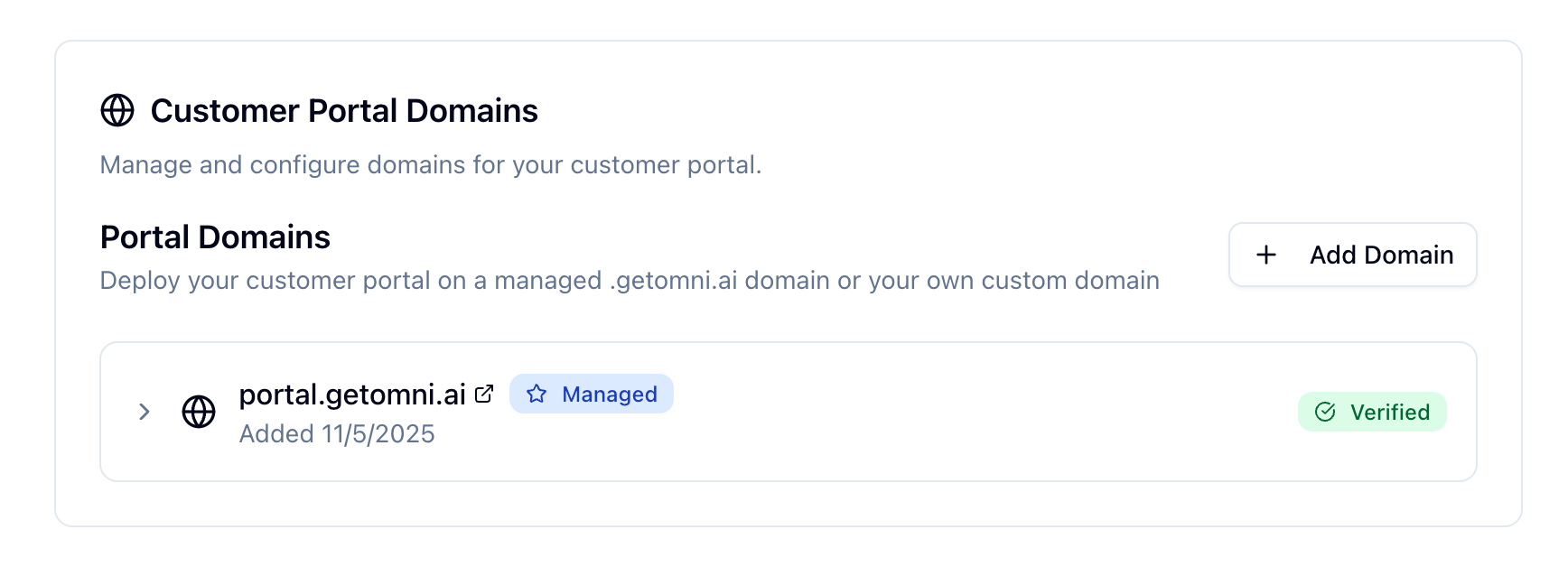Select the circular check icon showing verification status
Viewport: 1568px width, 585px height.
(x=1324, y=411)
